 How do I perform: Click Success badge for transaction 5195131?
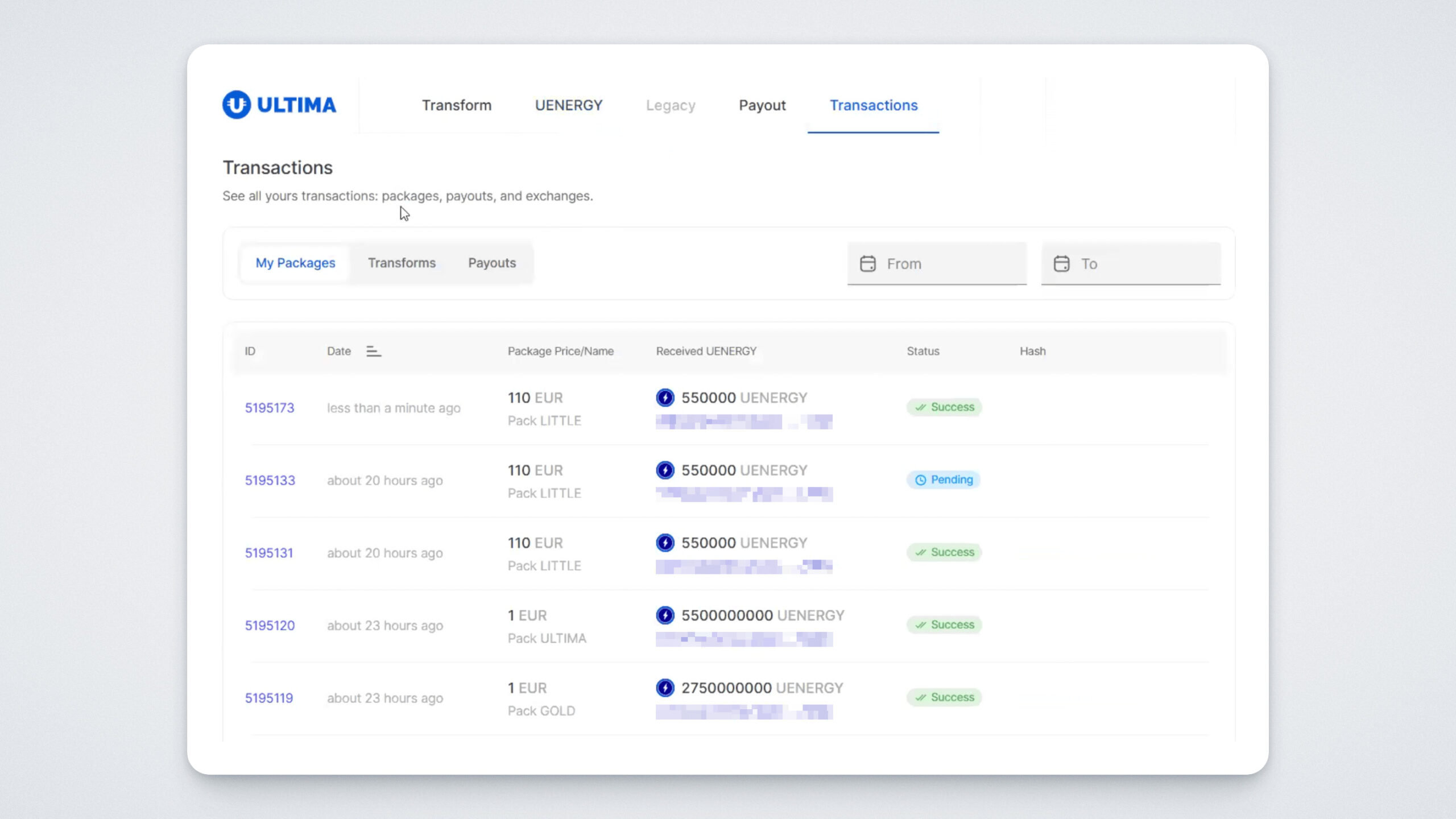(x=944, y=552)
